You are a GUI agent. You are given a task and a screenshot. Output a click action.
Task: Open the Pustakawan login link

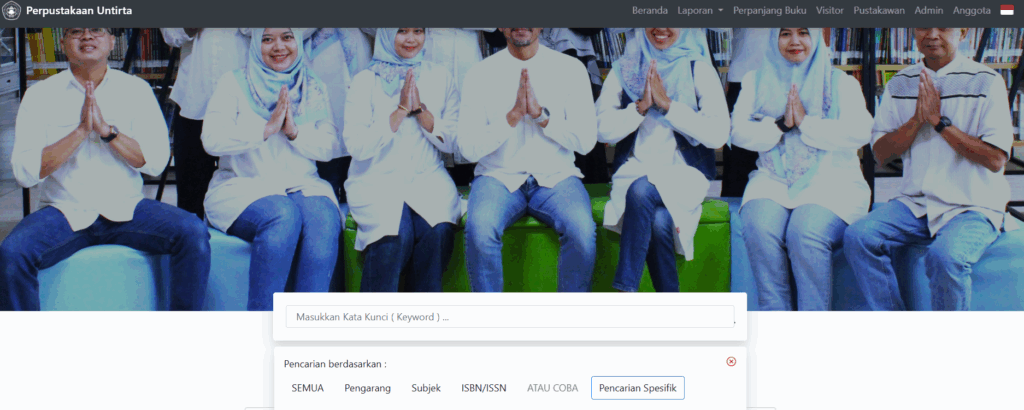[879, 10]
